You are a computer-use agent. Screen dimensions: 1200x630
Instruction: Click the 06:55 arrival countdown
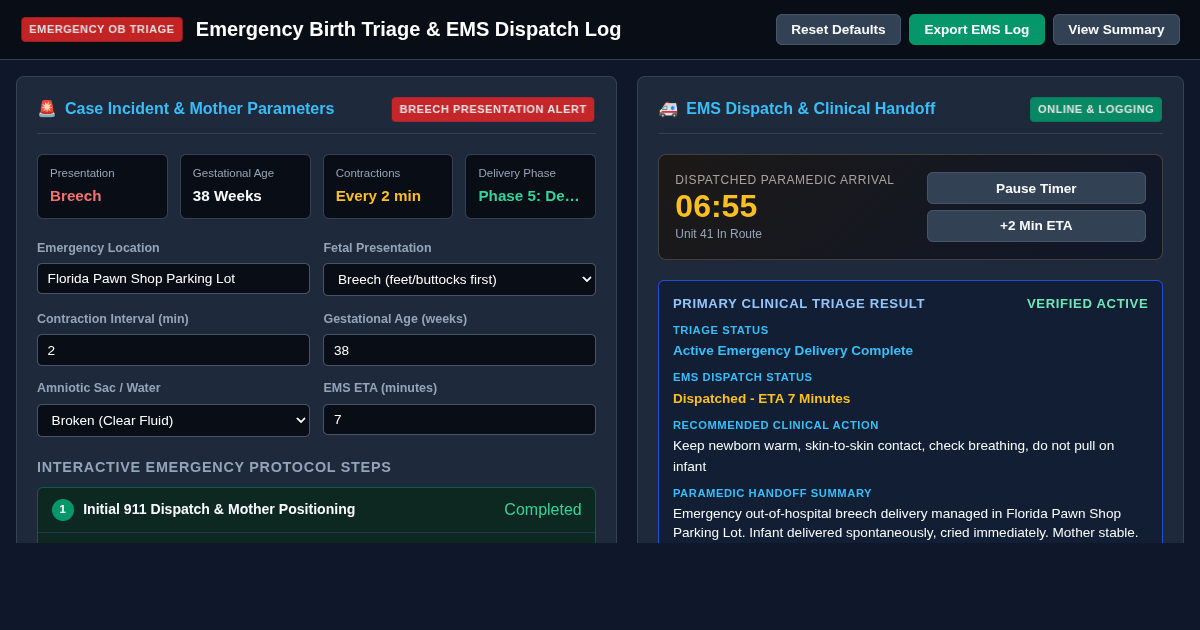coord(716,206)
